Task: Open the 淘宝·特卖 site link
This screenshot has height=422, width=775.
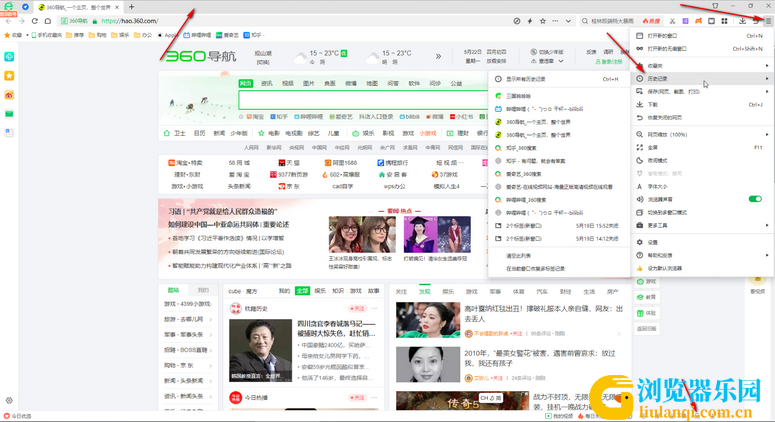Action: (x=185, y=163)
